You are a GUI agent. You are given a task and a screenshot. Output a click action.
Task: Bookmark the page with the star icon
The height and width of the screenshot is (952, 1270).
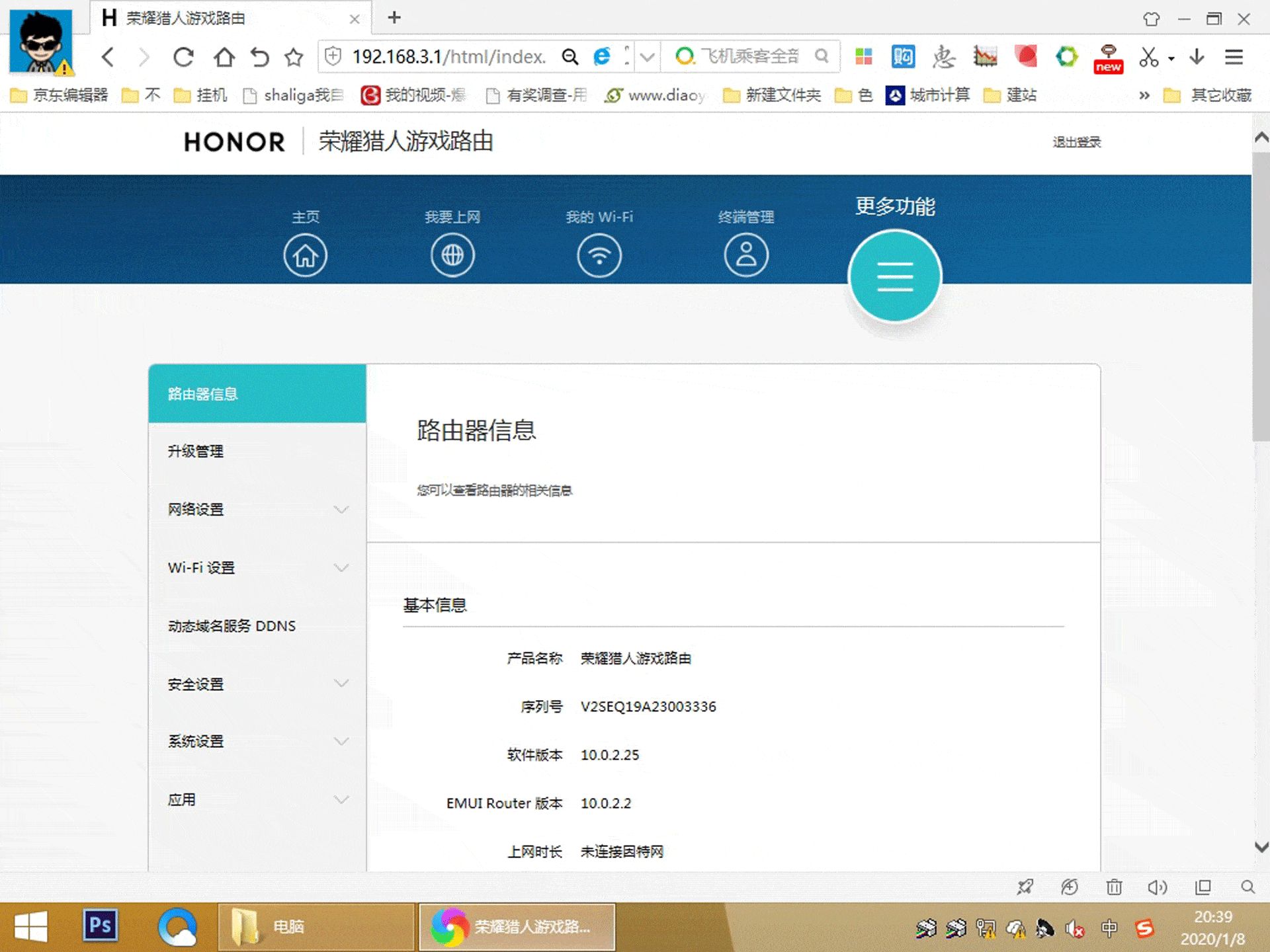point(294,57)
